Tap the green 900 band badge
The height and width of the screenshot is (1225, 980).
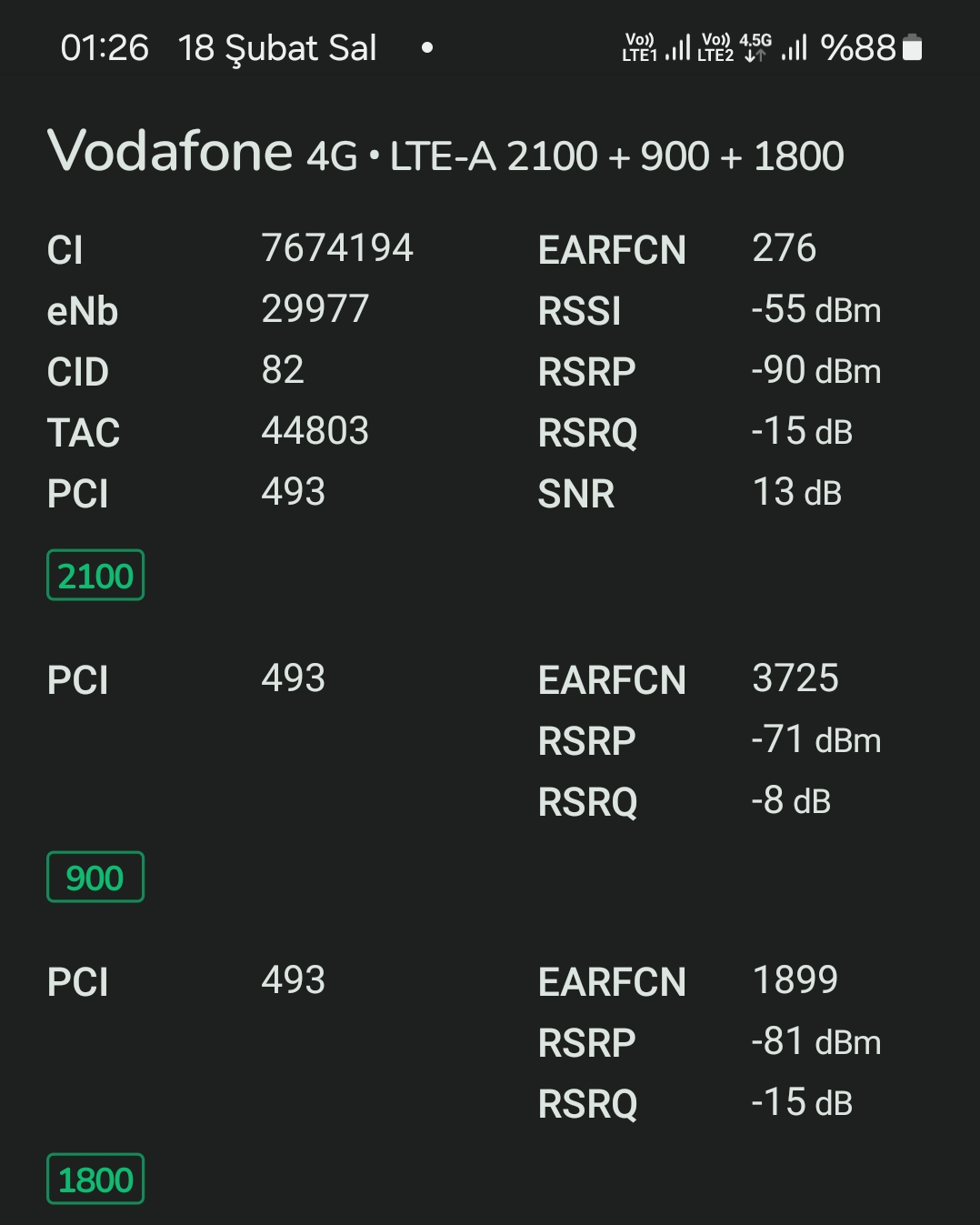pyautogui.click(x=95, y=877)
